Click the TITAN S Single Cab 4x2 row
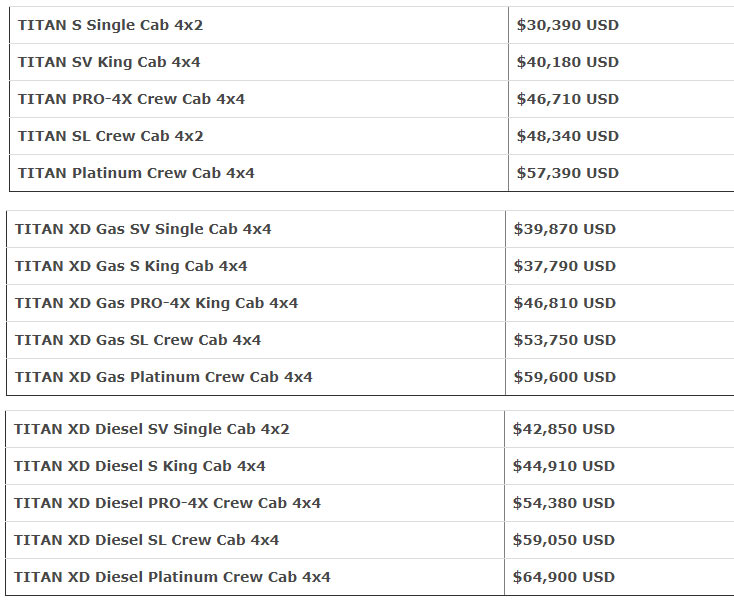This screenshot has width=734, height=602. (x=110, y=25)
